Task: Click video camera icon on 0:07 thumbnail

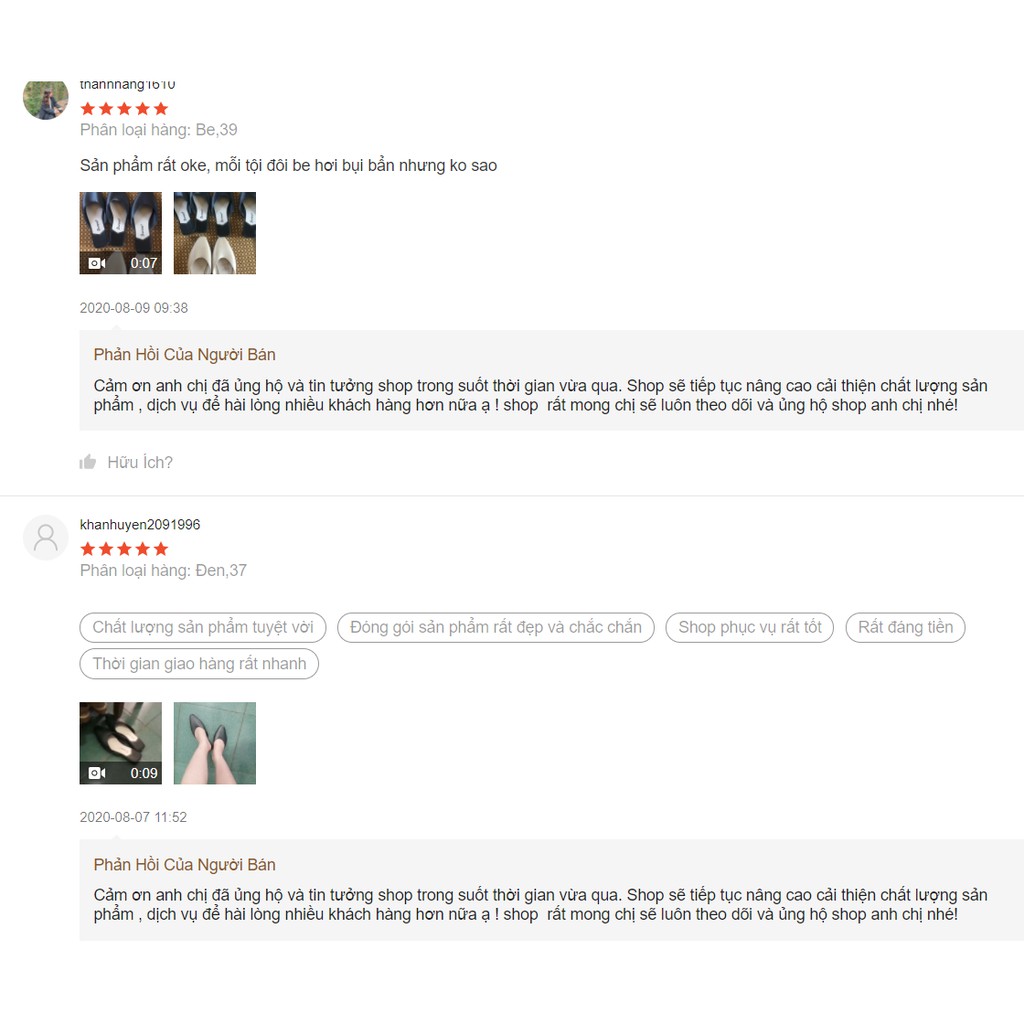Action: (x=97, y=263)
